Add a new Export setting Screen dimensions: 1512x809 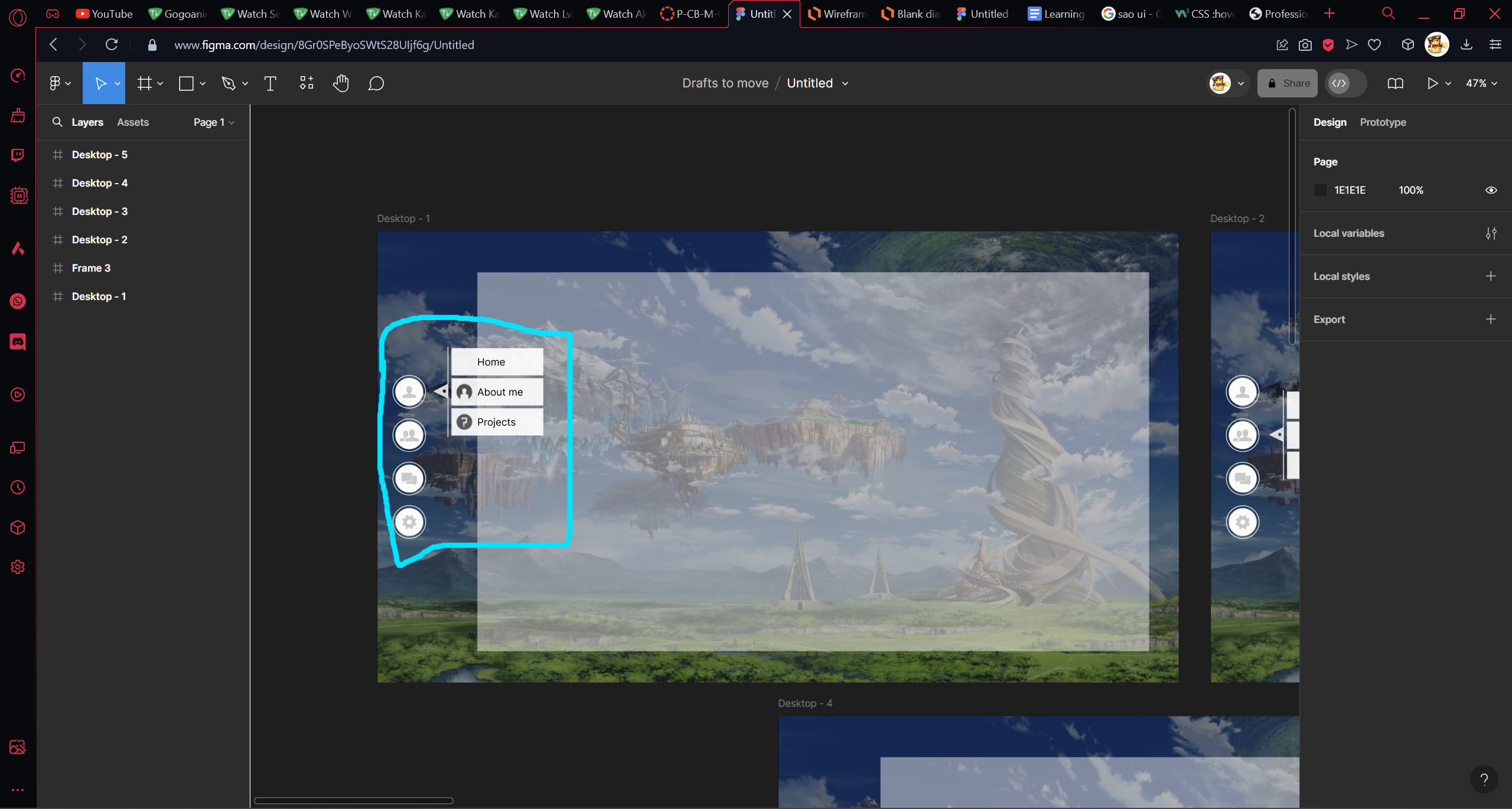1491,319
